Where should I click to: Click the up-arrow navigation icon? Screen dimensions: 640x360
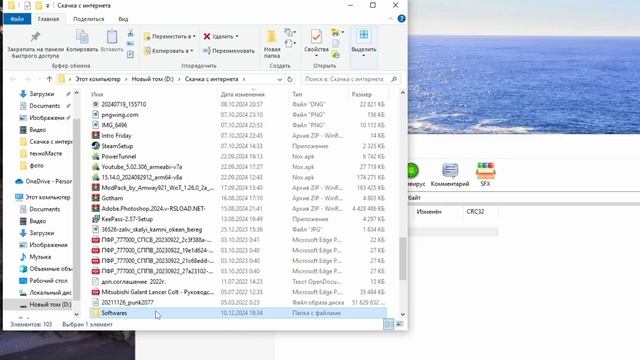click(49, 79)
